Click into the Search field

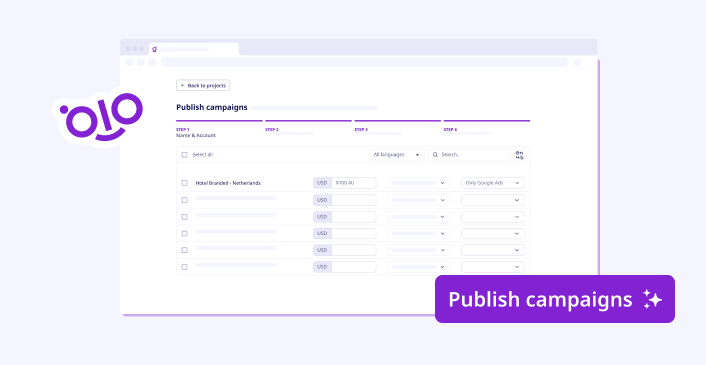point(469,155)
